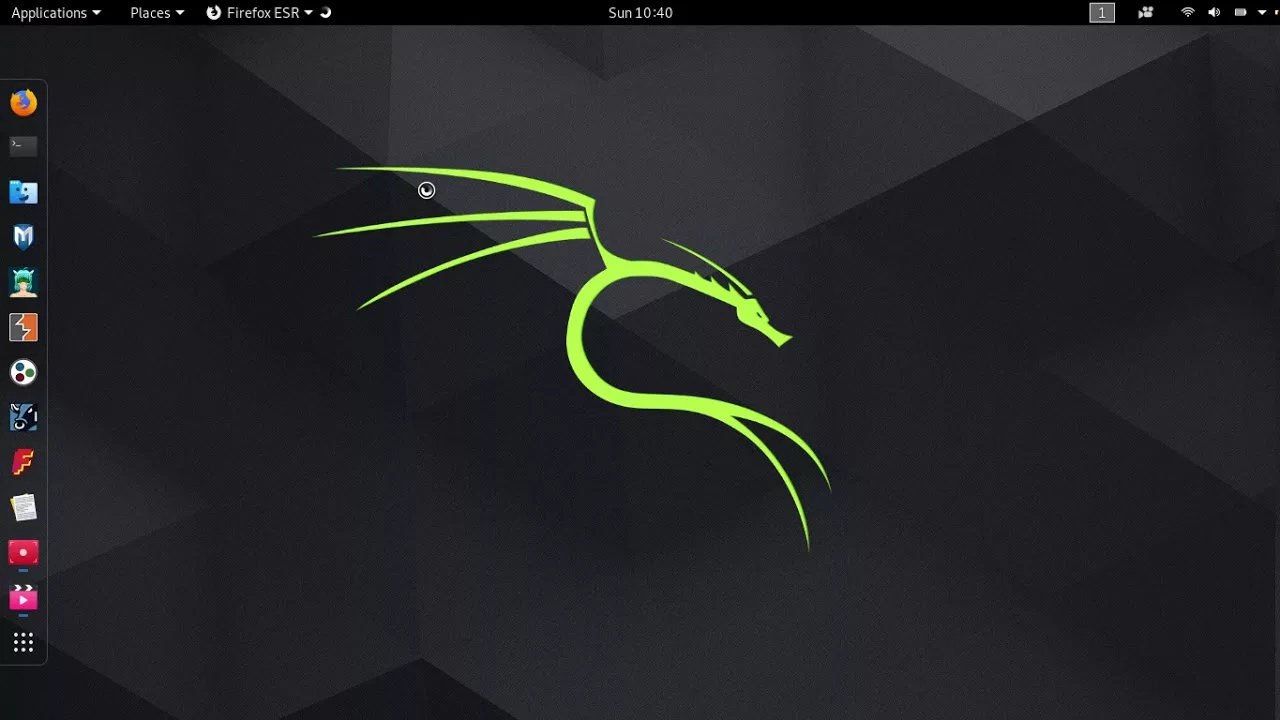Launch BeEF cow icon in dock
This screenshot has width=1280, height=720.
(x=23, y=417)
